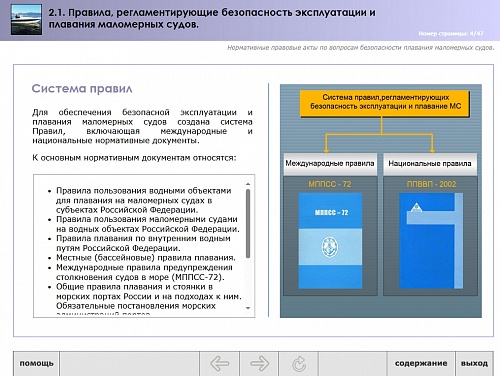This screenshot has width=500, height=376.
Task: Click the Система правил heading
Action: coord(82,89)
